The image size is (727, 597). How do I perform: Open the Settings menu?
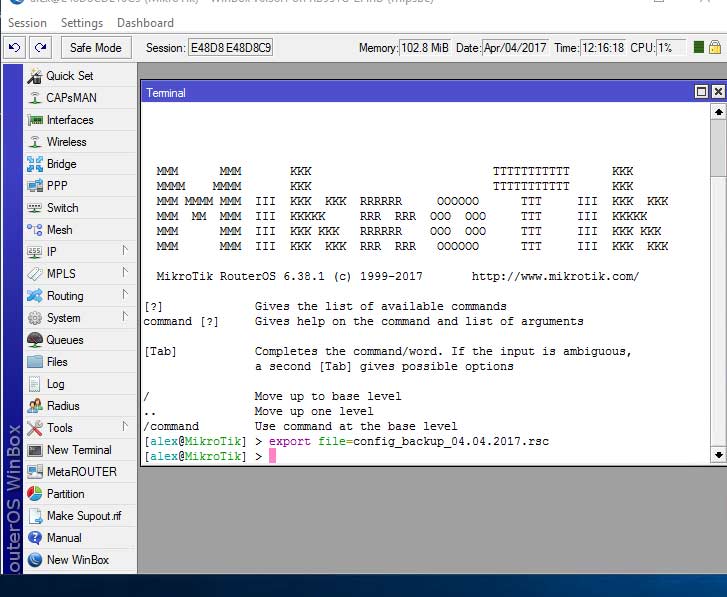click(x=82, y=23)
